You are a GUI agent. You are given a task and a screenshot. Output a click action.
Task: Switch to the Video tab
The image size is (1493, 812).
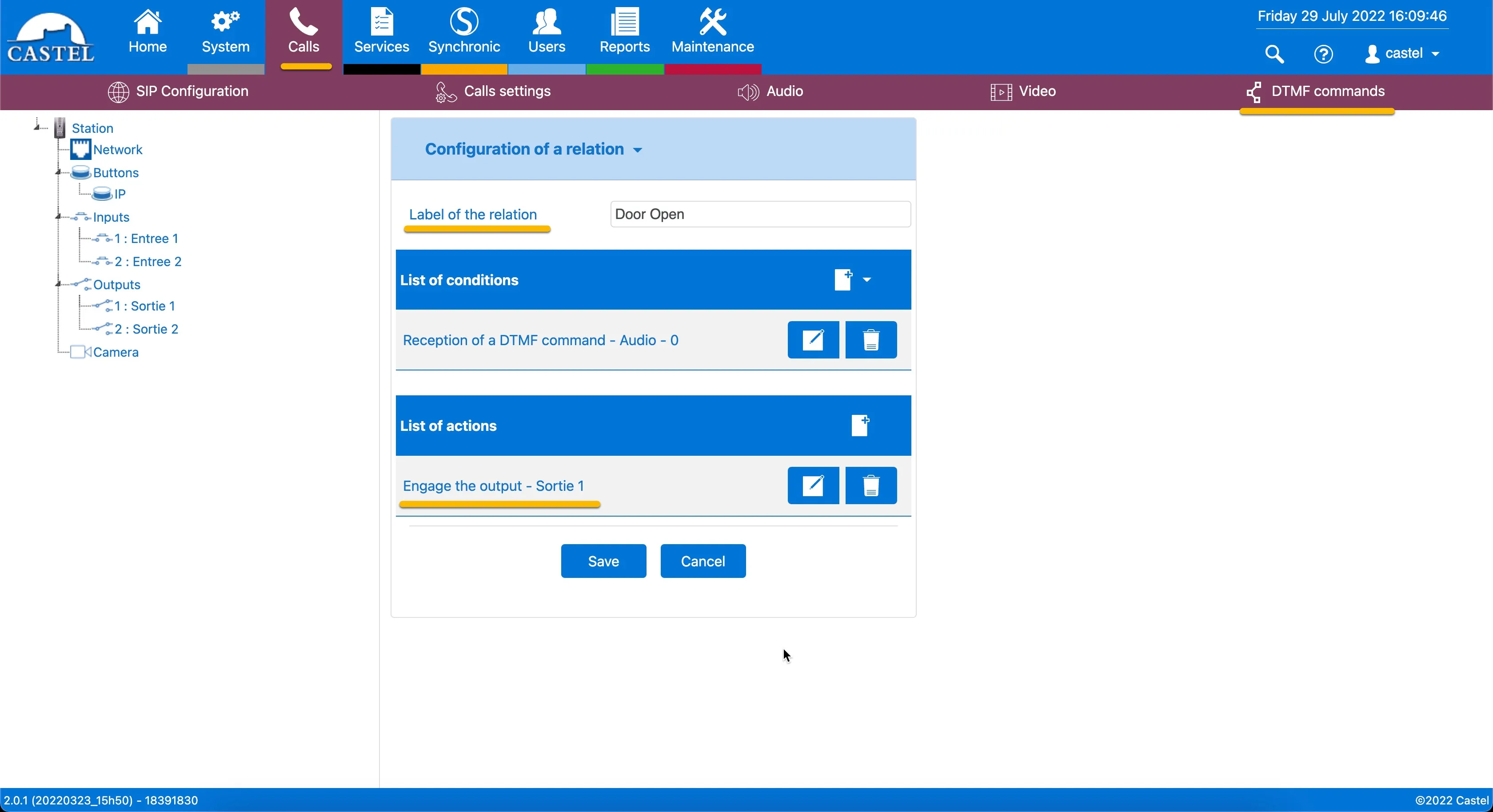1023,91
